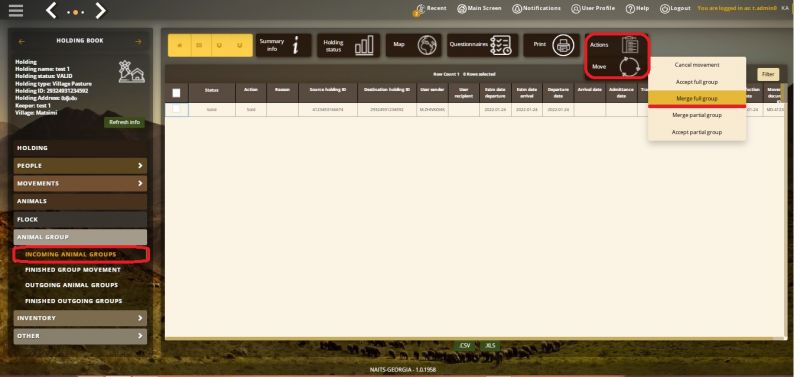Open the Animals section
The width and height of the screenshot is (800, 377).
(80, 202)
